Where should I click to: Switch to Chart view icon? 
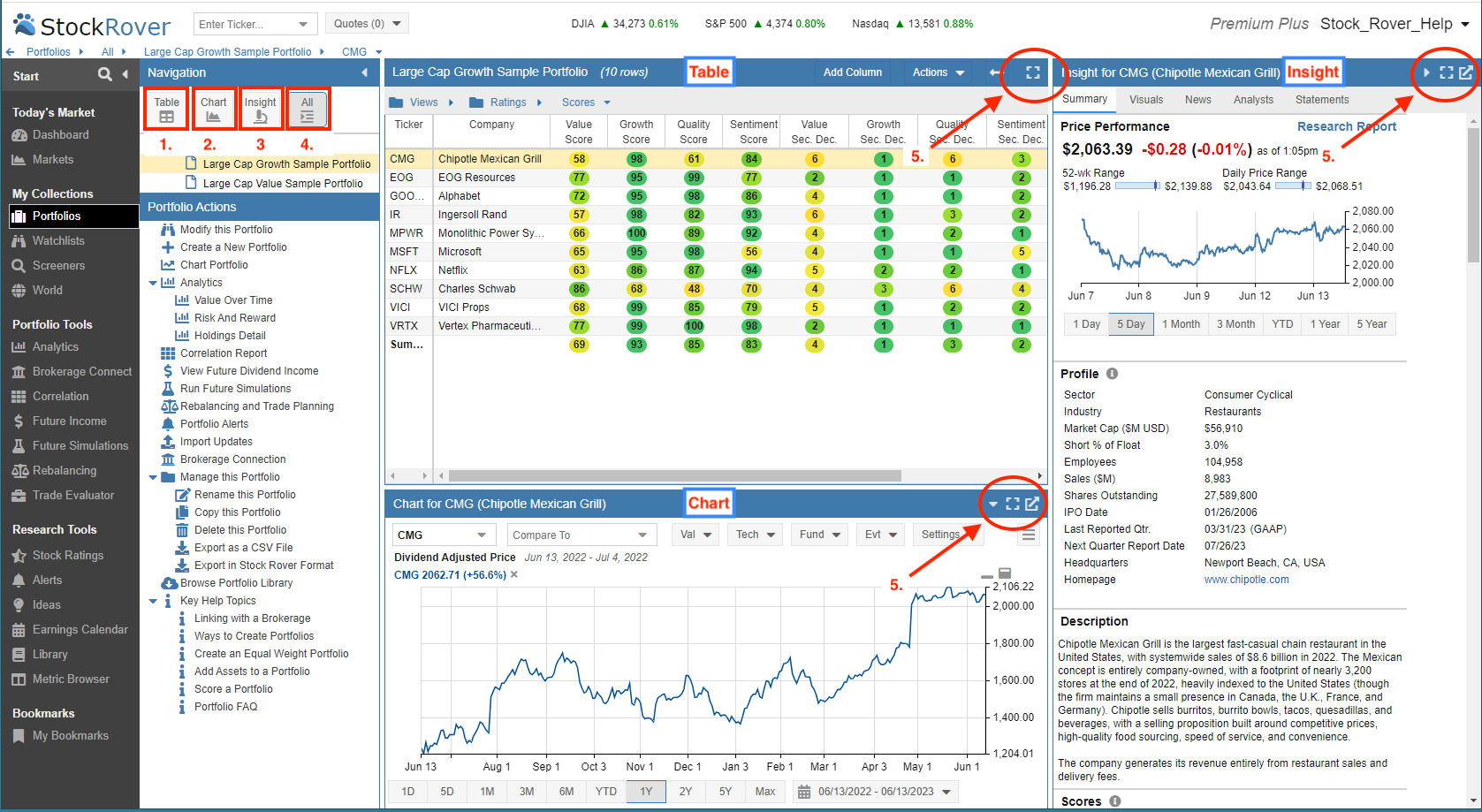213,110
